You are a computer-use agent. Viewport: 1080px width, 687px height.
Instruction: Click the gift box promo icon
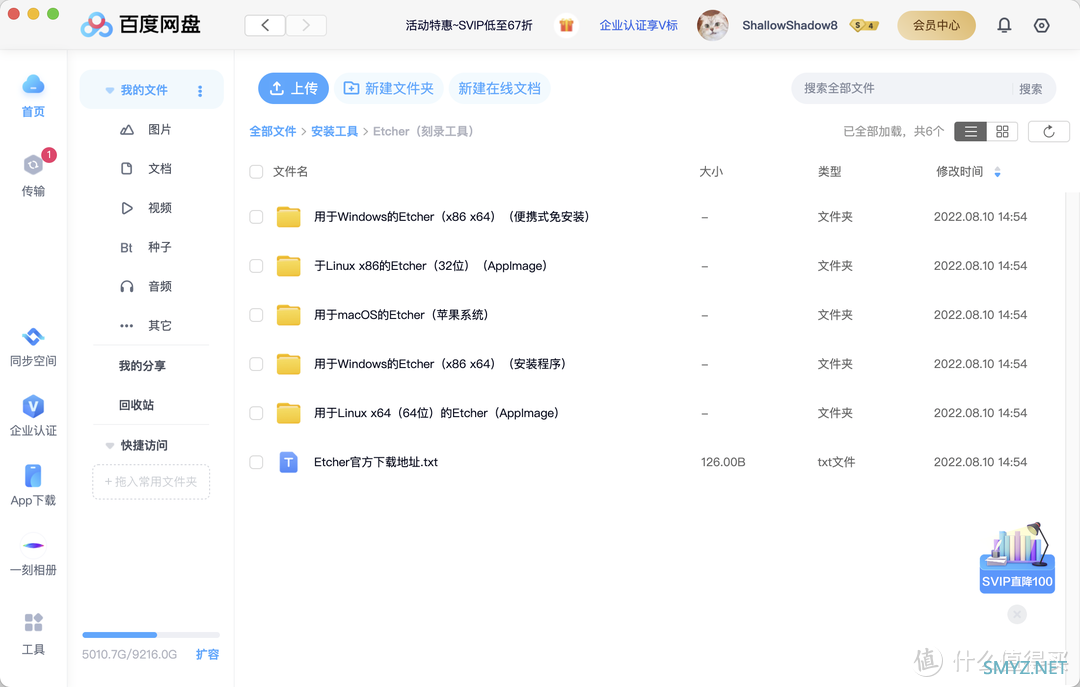point(566,25)
